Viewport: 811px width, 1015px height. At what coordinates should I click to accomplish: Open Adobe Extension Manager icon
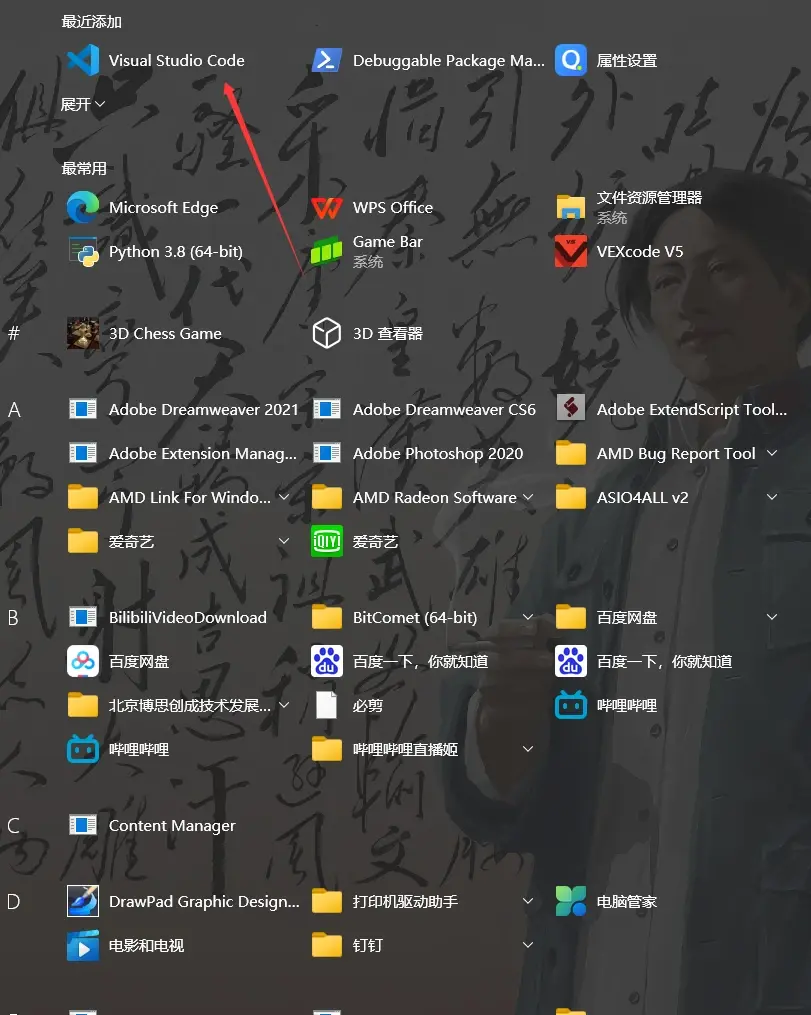83,453
